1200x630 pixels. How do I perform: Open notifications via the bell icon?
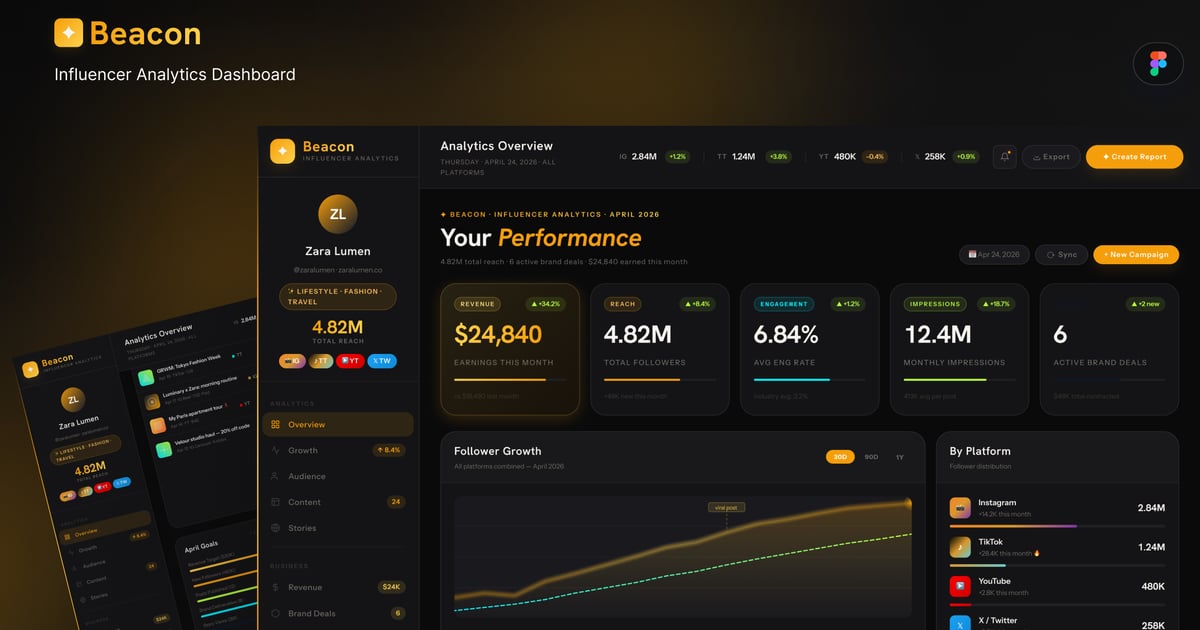[1004, 157]
